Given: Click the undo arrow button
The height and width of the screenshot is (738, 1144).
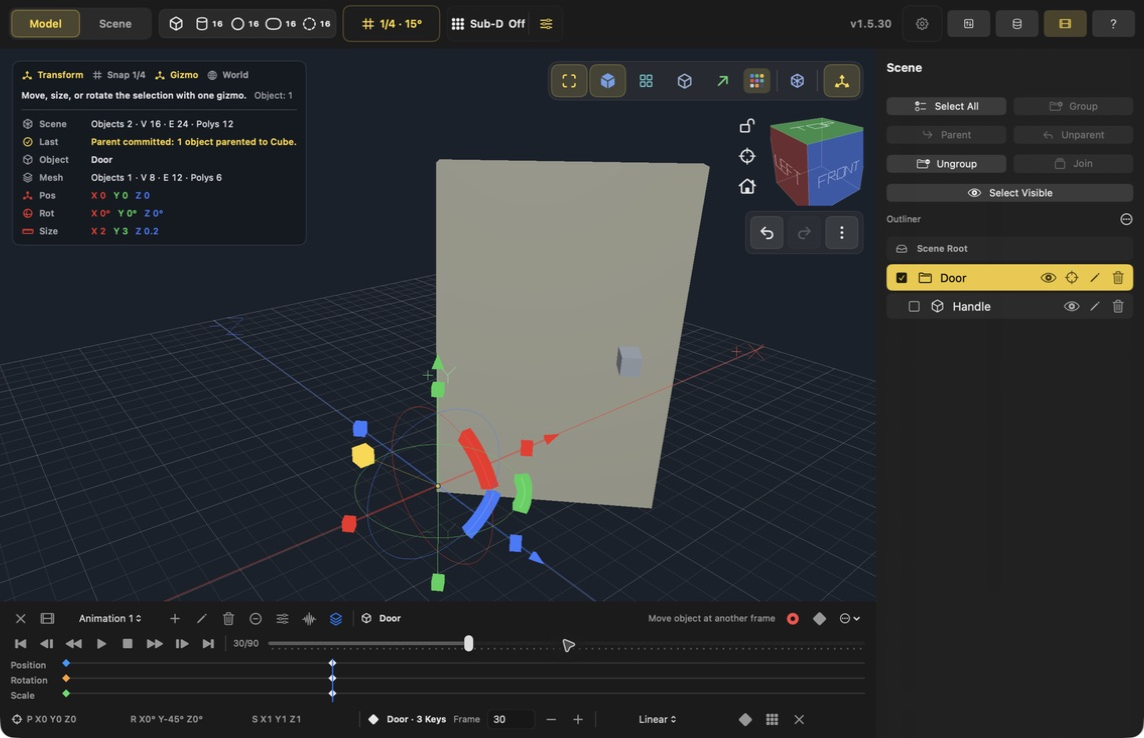Looking at the screenshot, I should [767, 233].
